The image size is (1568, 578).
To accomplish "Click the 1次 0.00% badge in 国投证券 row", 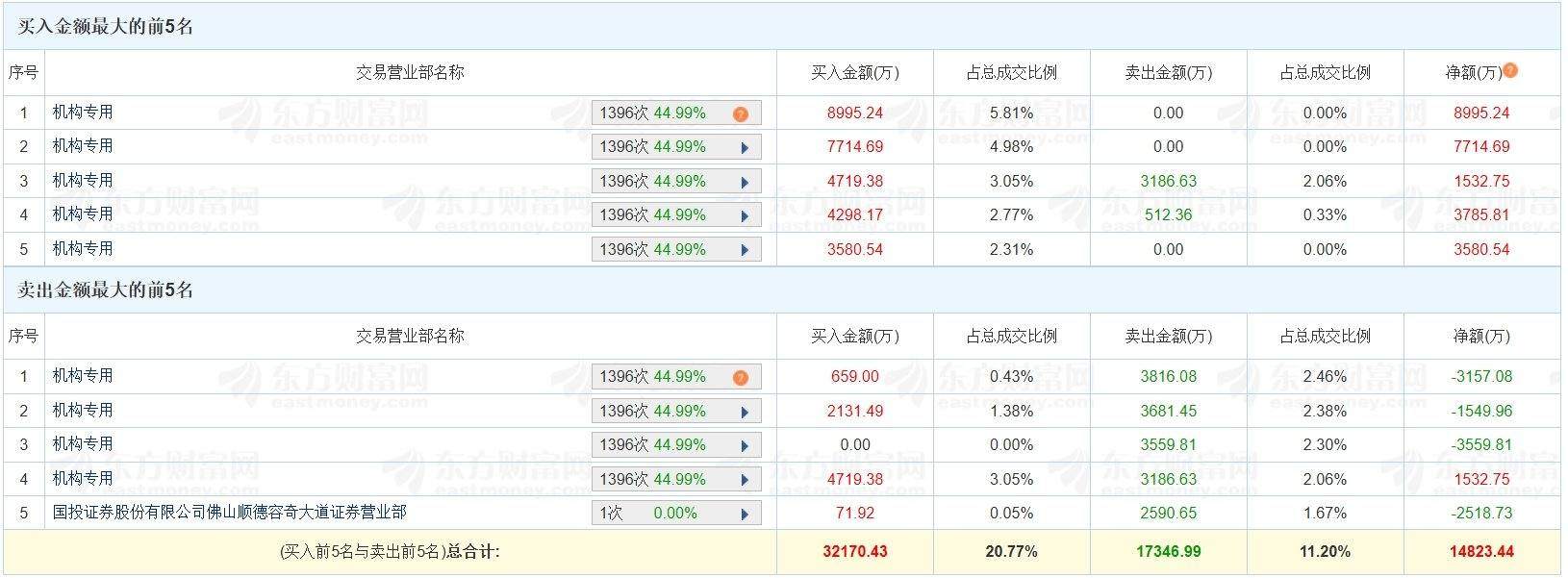I will (x=676, y=514).
